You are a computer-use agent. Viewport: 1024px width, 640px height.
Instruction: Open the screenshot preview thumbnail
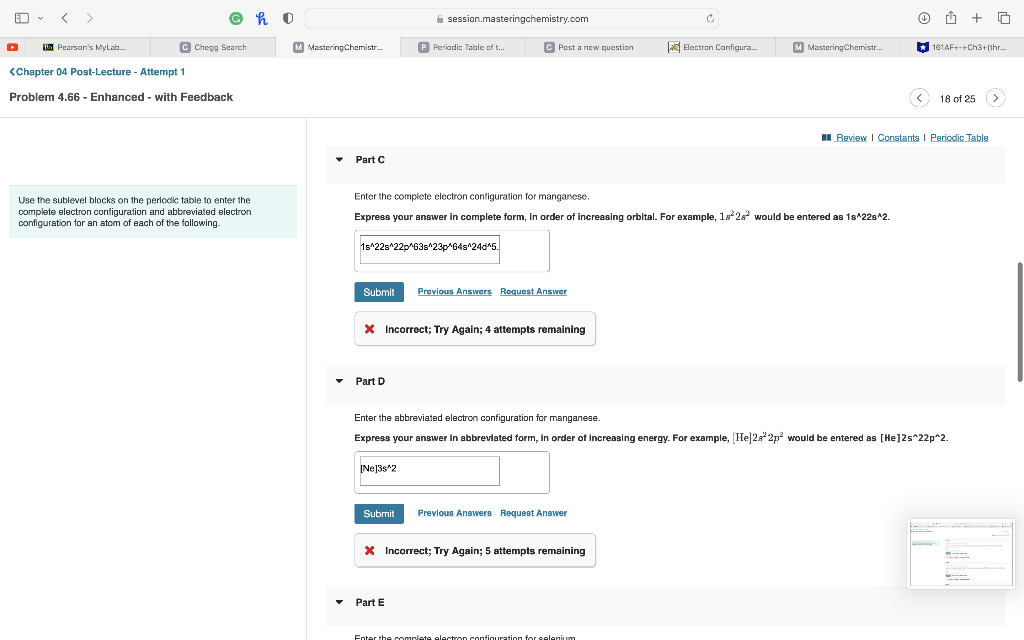(x=960, y=554)
